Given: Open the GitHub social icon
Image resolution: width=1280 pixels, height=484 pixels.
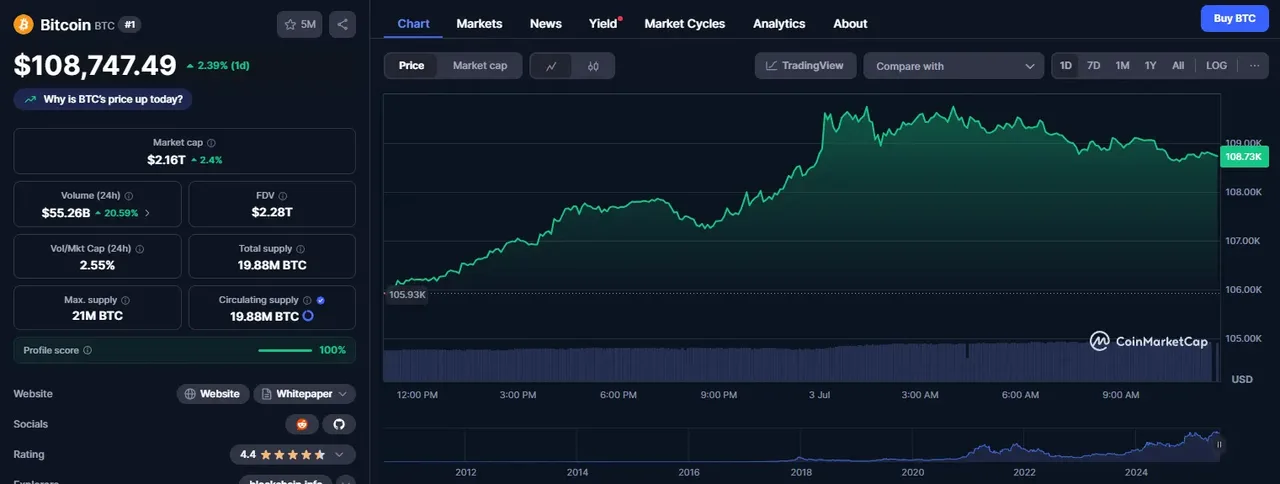Looking at the screenshot, I should click(x=339, y=424).
